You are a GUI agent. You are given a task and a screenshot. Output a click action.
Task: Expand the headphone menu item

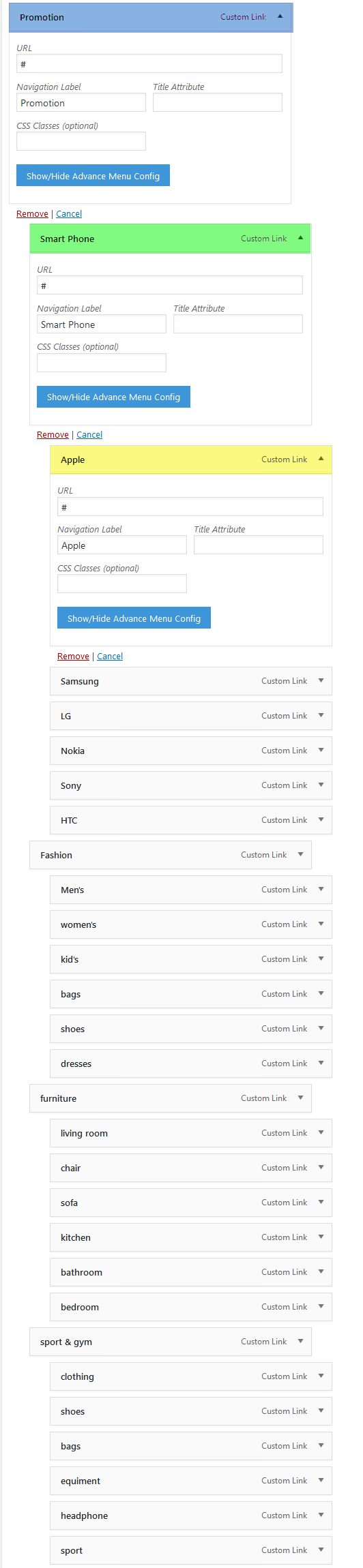click(321, 1516)
